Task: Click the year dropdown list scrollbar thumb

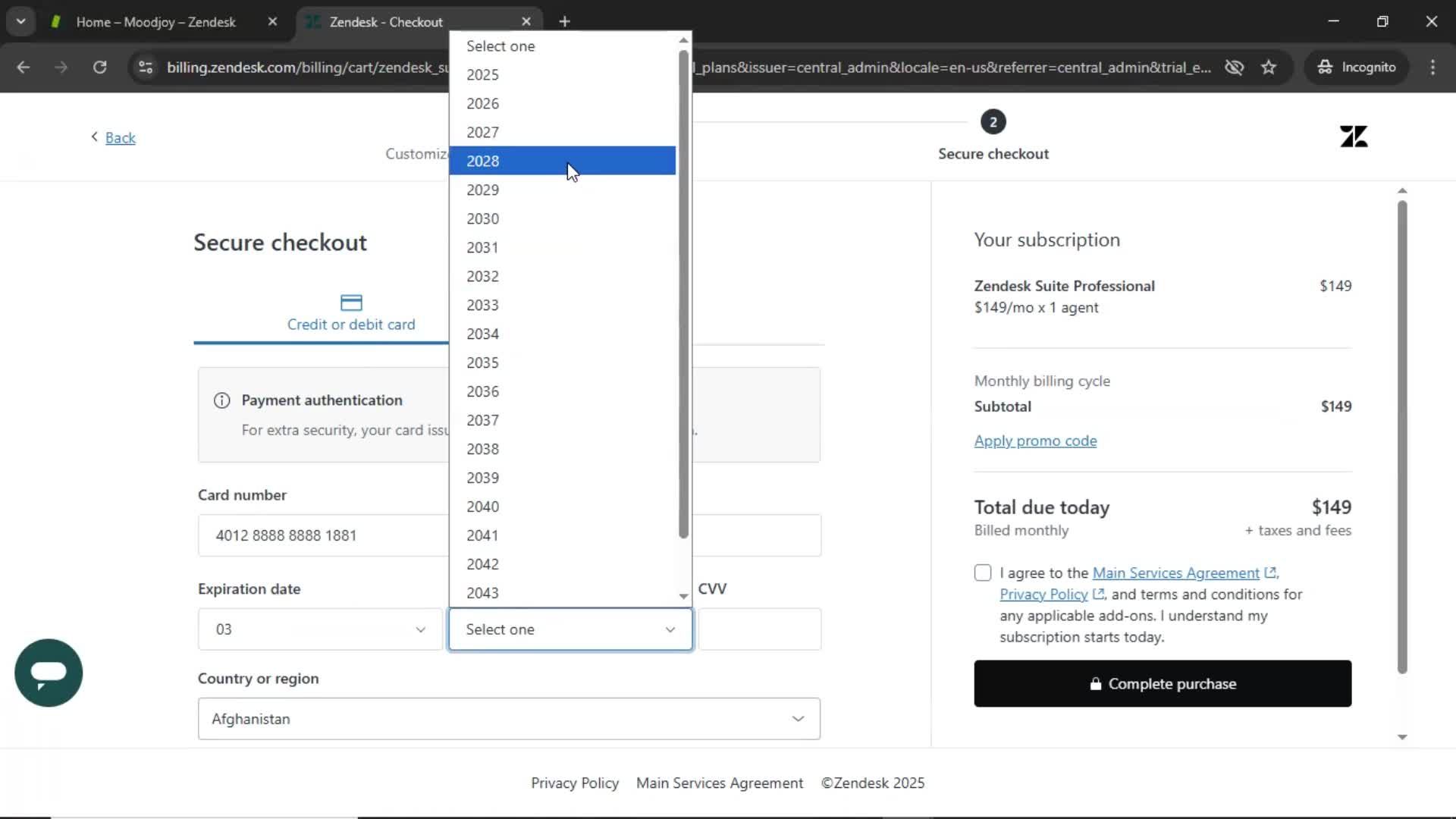Action: (683, 294)
